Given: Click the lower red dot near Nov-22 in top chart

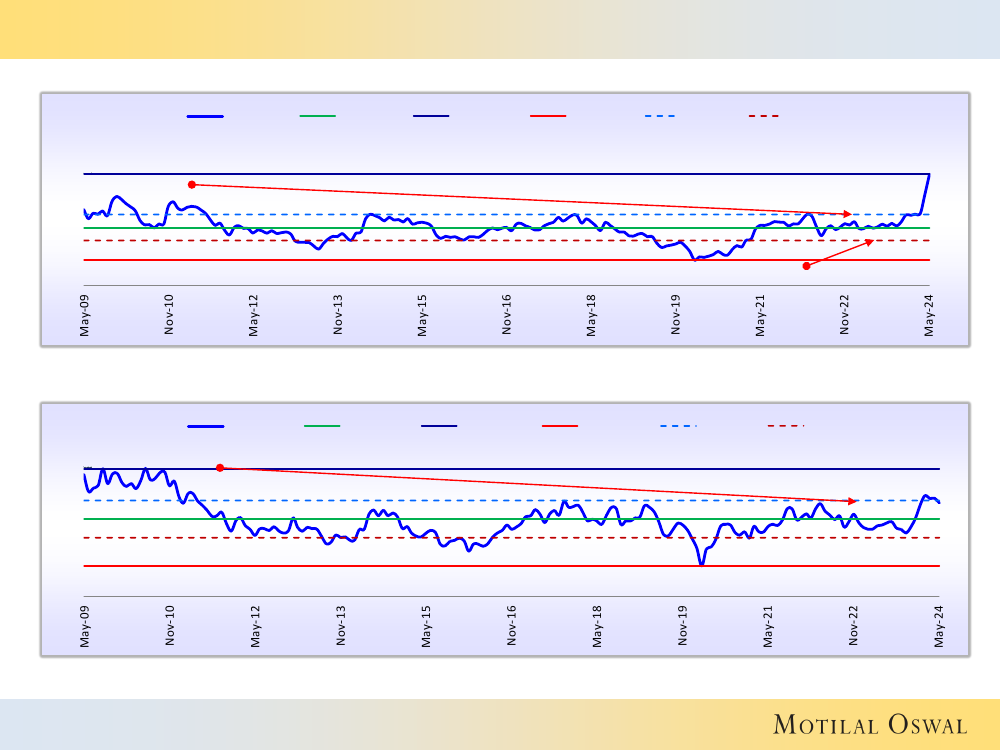Looking at the screenshot, I should 806,266.
